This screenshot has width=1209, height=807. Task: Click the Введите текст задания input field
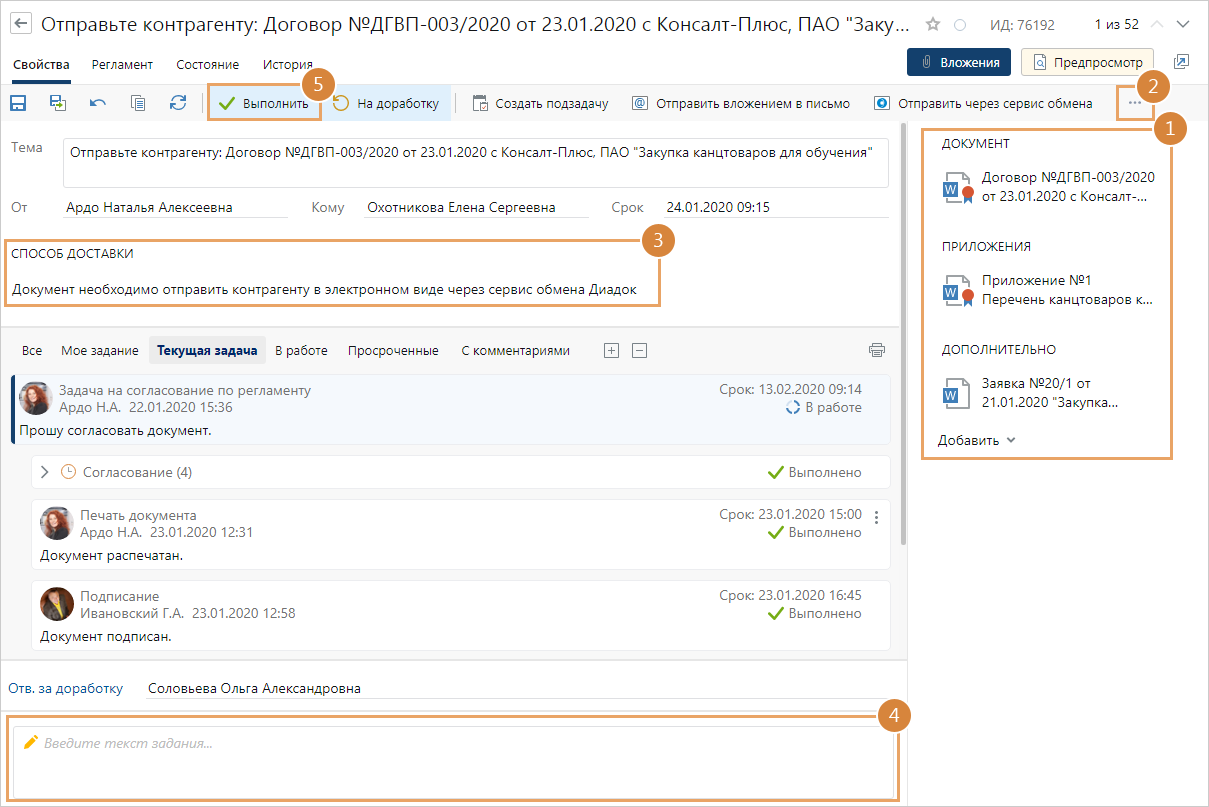450,760
